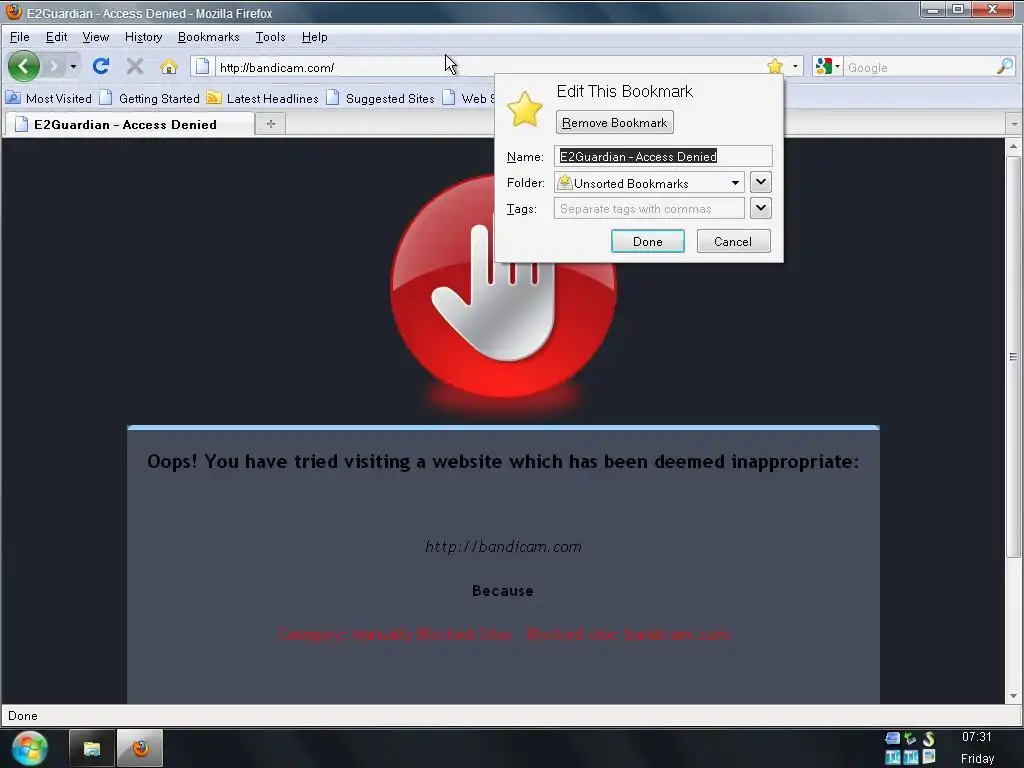Click the scrollbar up arrow

pyautogui.click(x=1013, y=147)
